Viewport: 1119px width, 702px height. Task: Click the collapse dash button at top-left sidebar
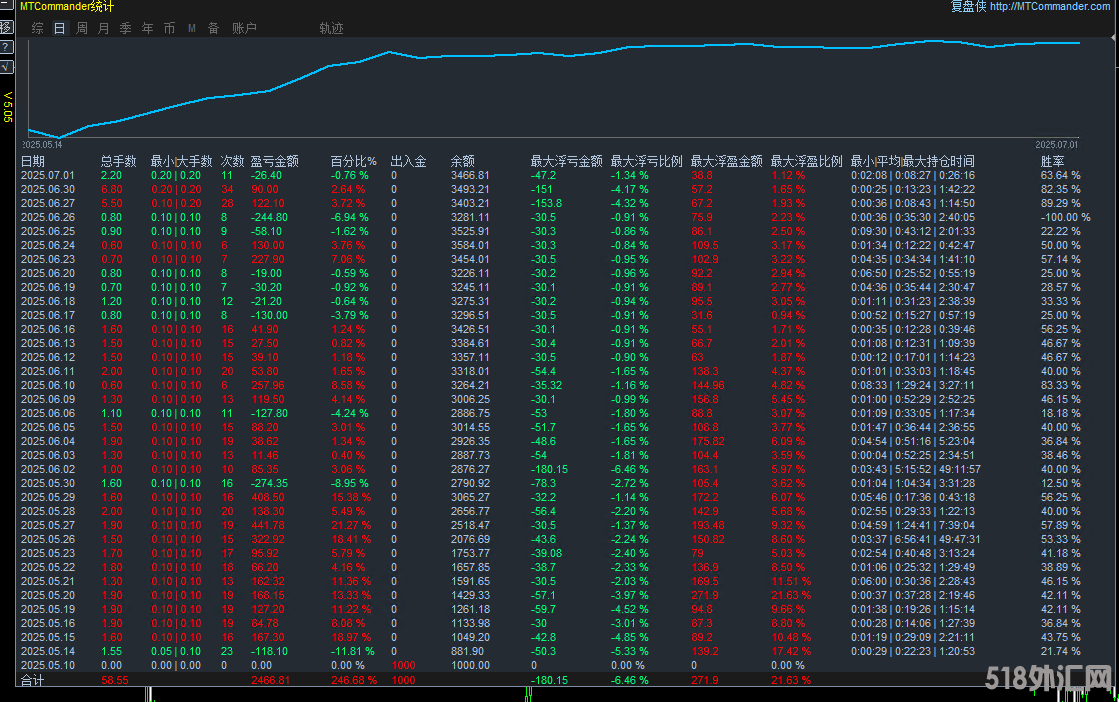coord(6,6)
